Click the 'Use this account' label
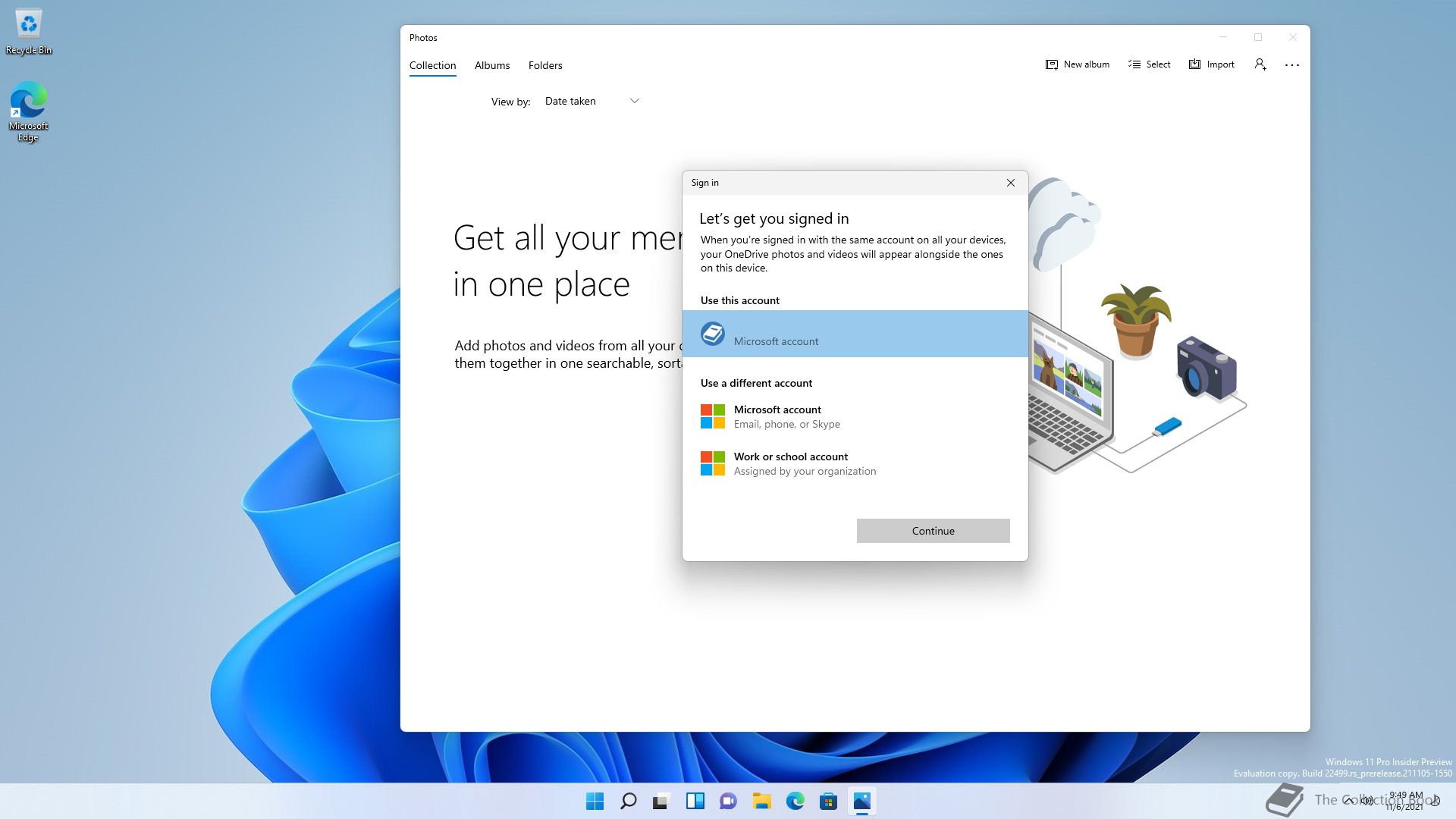The image size is (1456, 819). coord(740,300)
